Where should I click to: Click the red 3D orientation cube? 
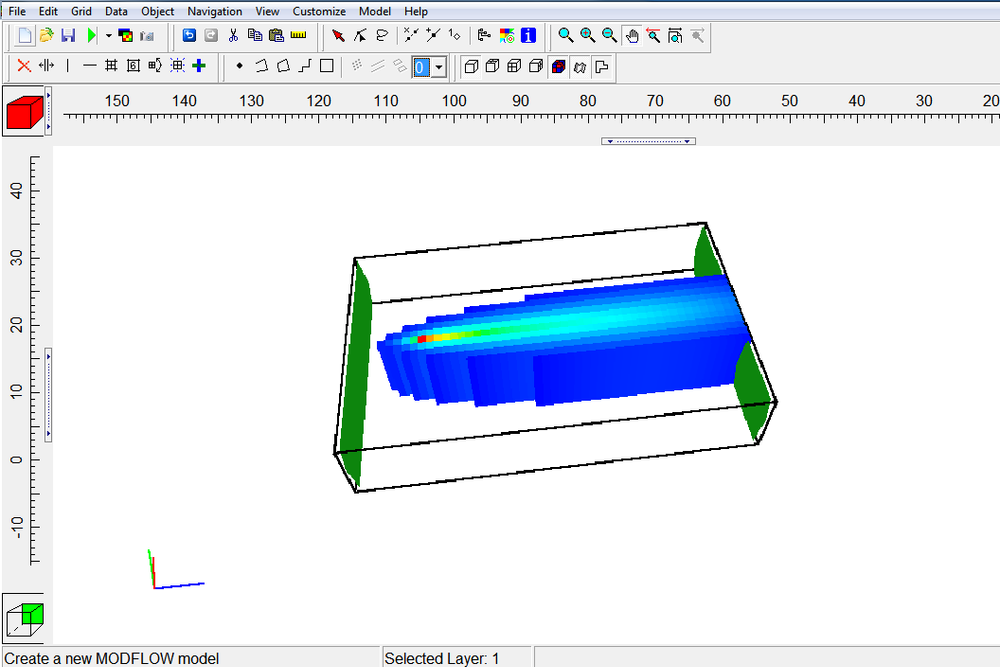pos(22,110)
